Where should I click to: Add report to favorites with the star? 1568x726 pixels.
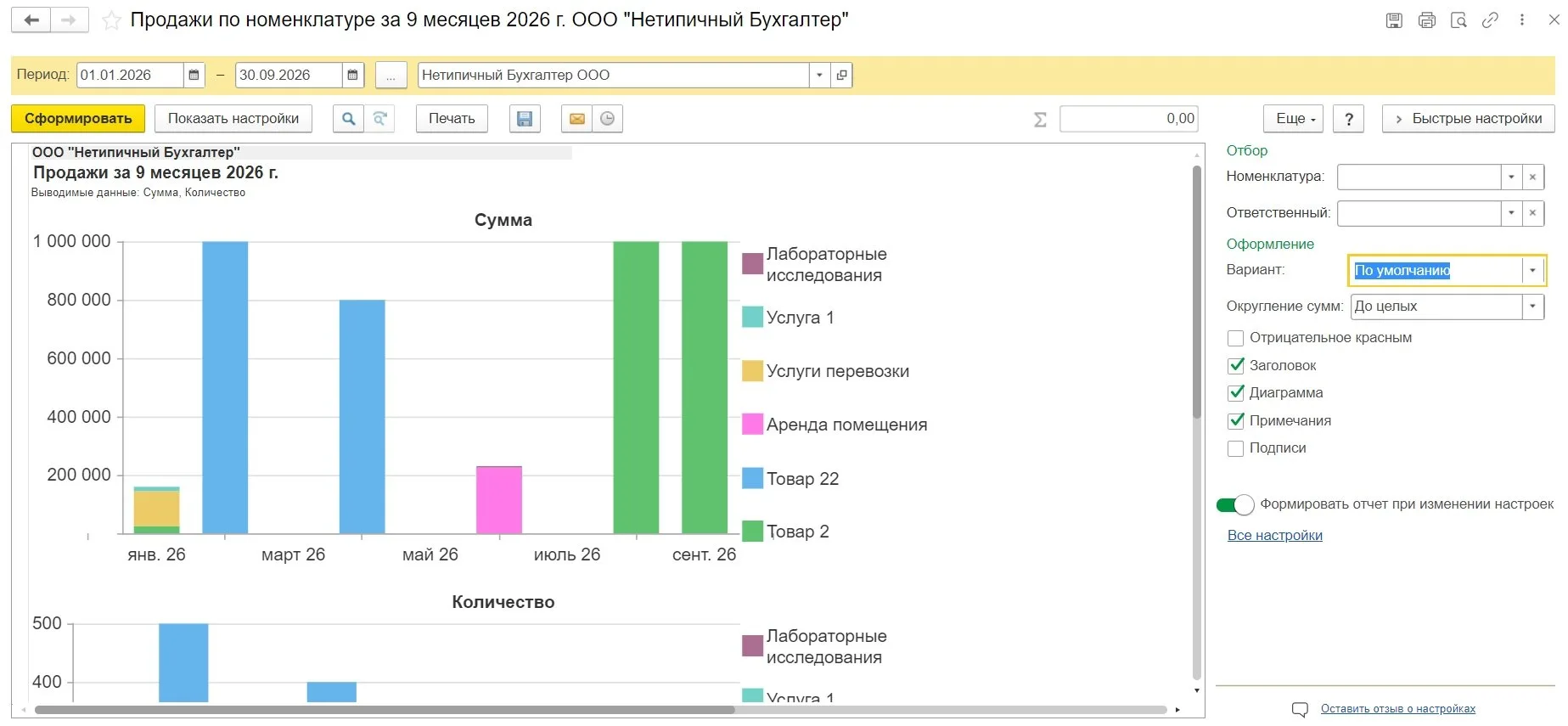click(x=111, y=20)
